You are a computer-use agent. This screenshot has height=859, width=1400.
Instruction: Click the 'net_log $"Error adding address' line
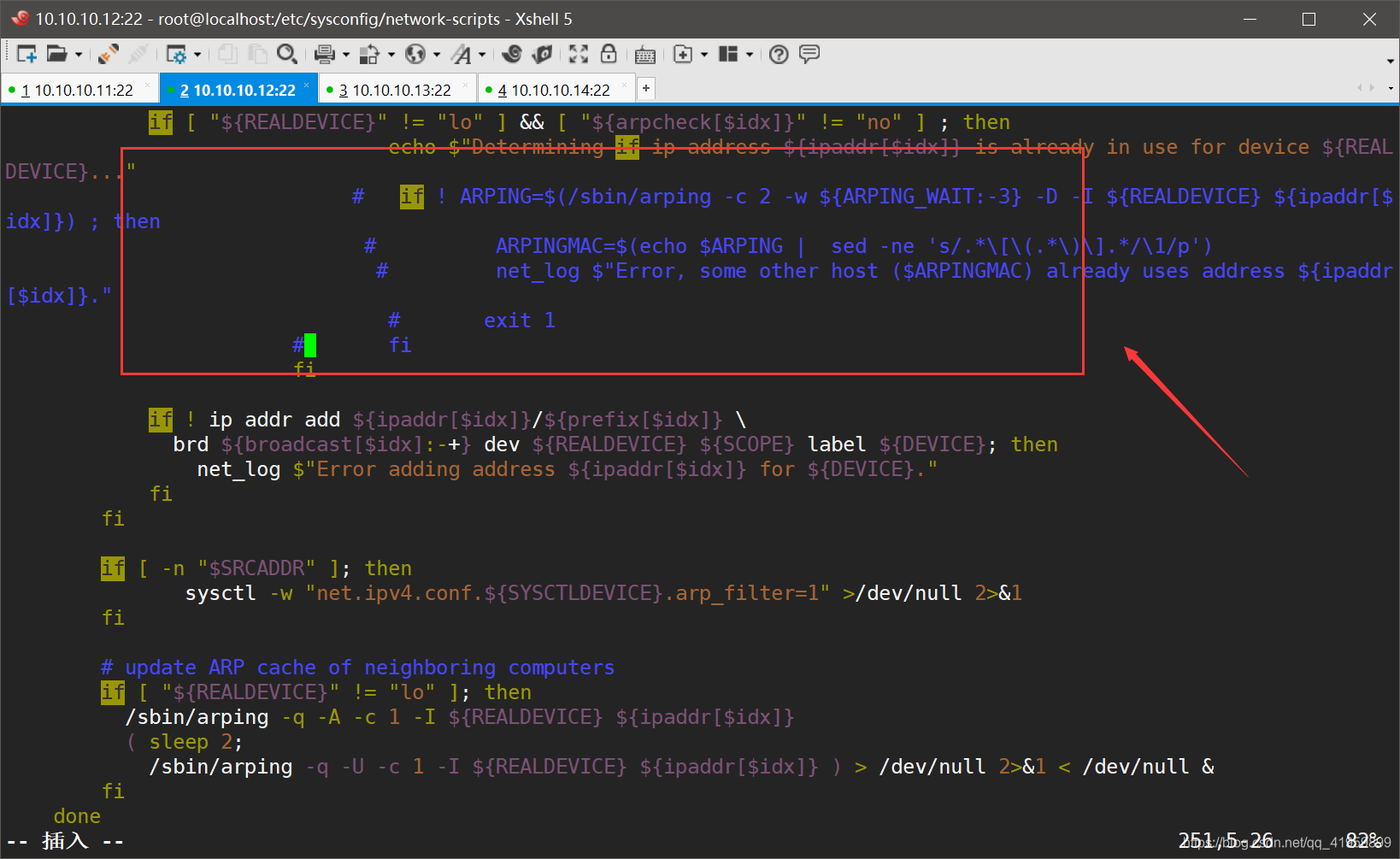(x=567, y=469)
